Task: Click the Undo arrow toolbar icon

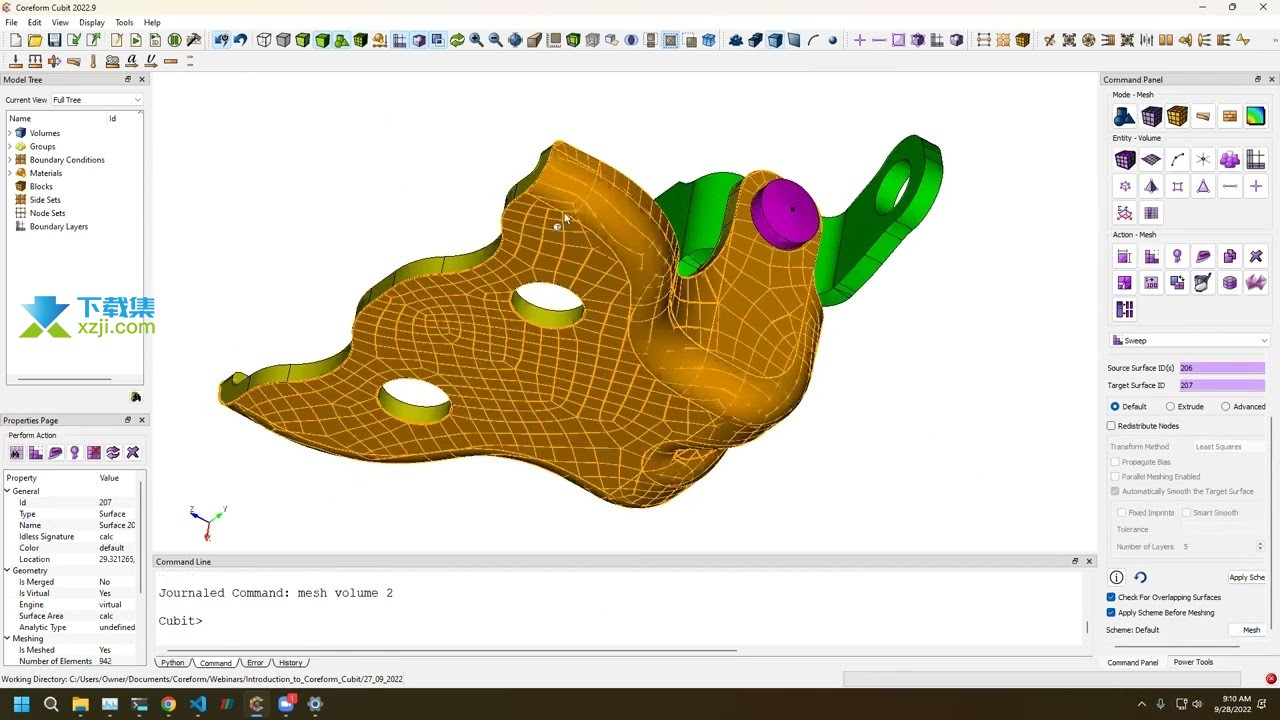Action: 240,40
